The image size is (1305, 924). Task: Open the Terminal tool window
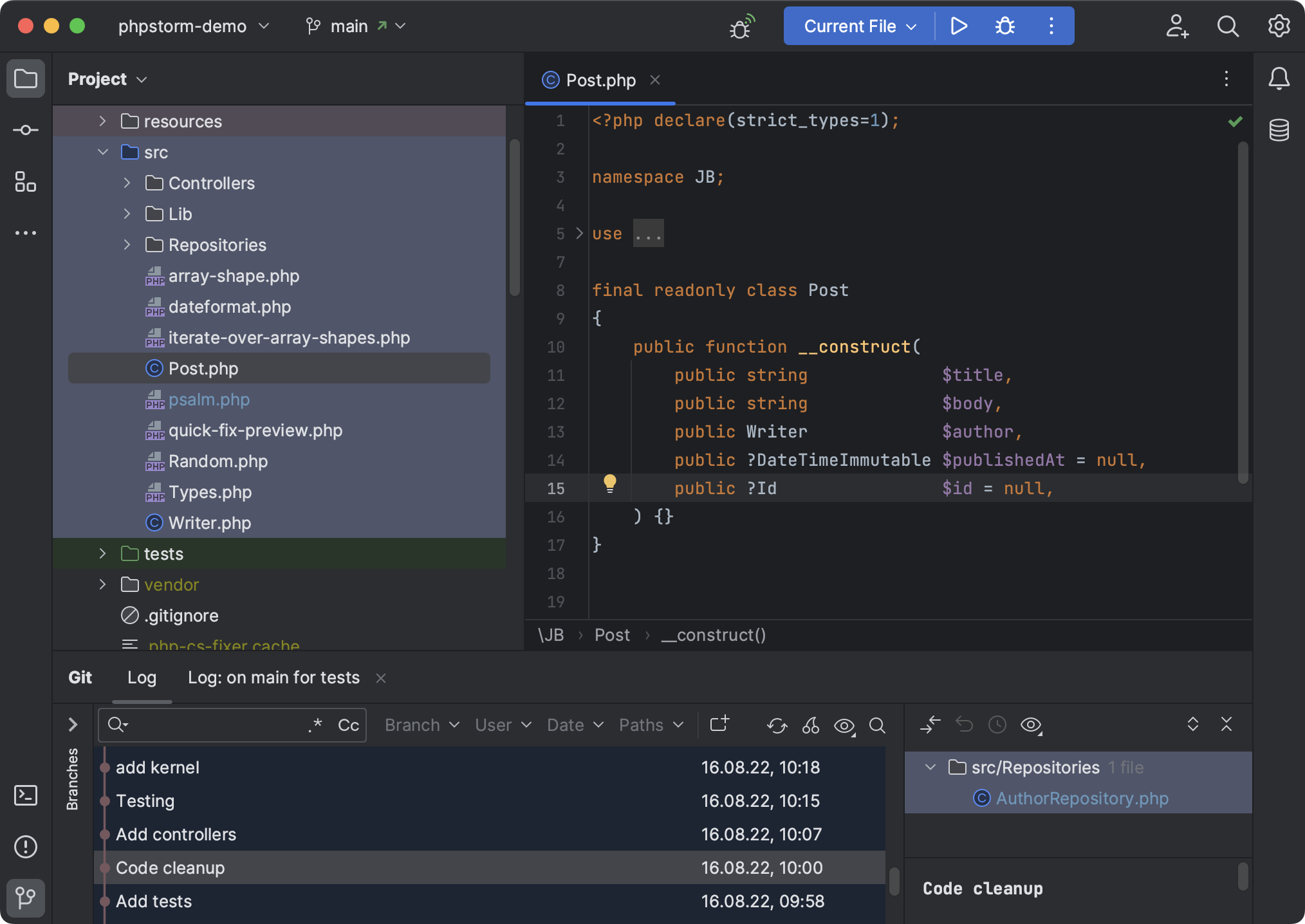coord(26,795)
